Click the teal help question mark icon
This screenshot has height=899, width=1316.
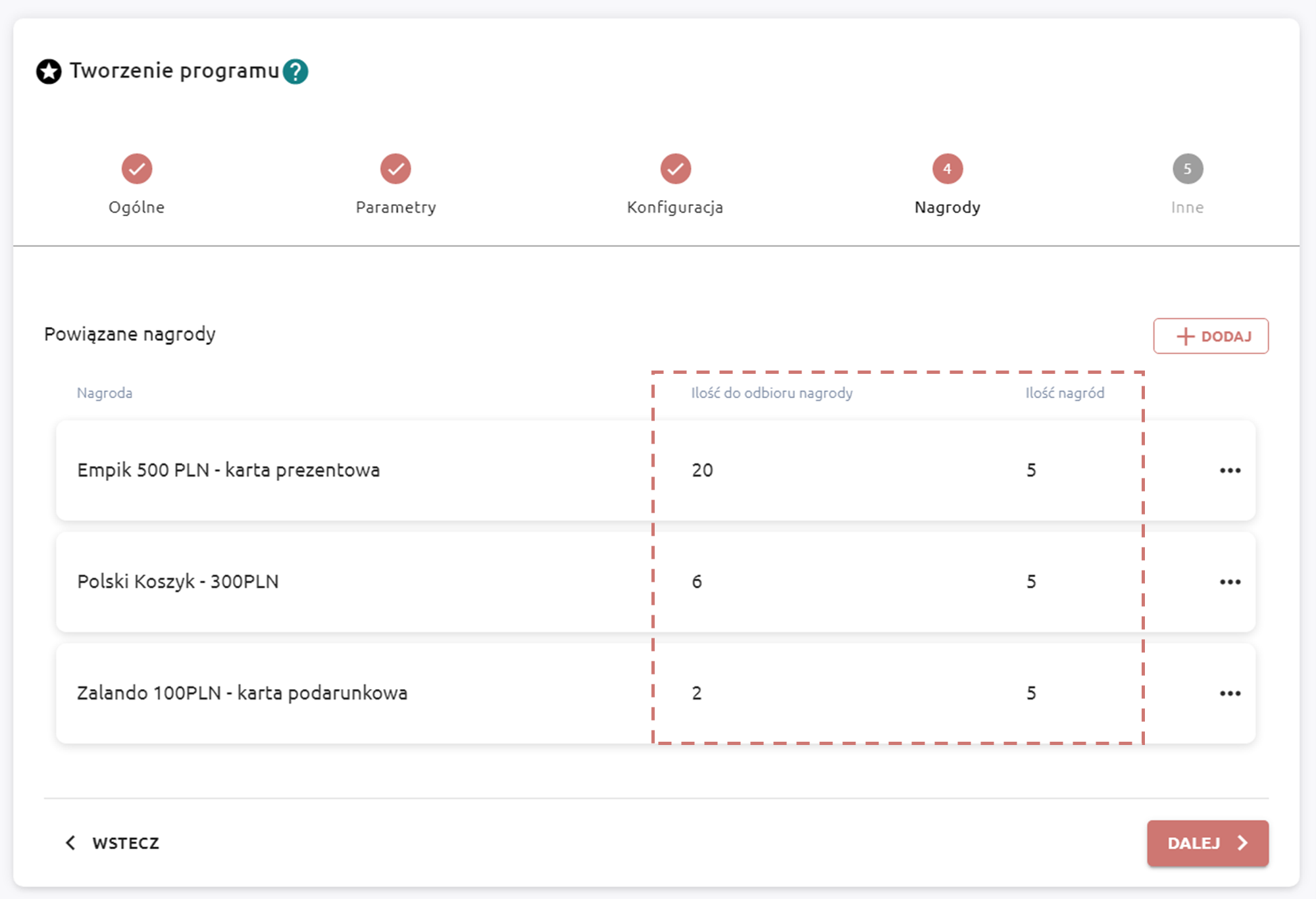tap(295, 71)
